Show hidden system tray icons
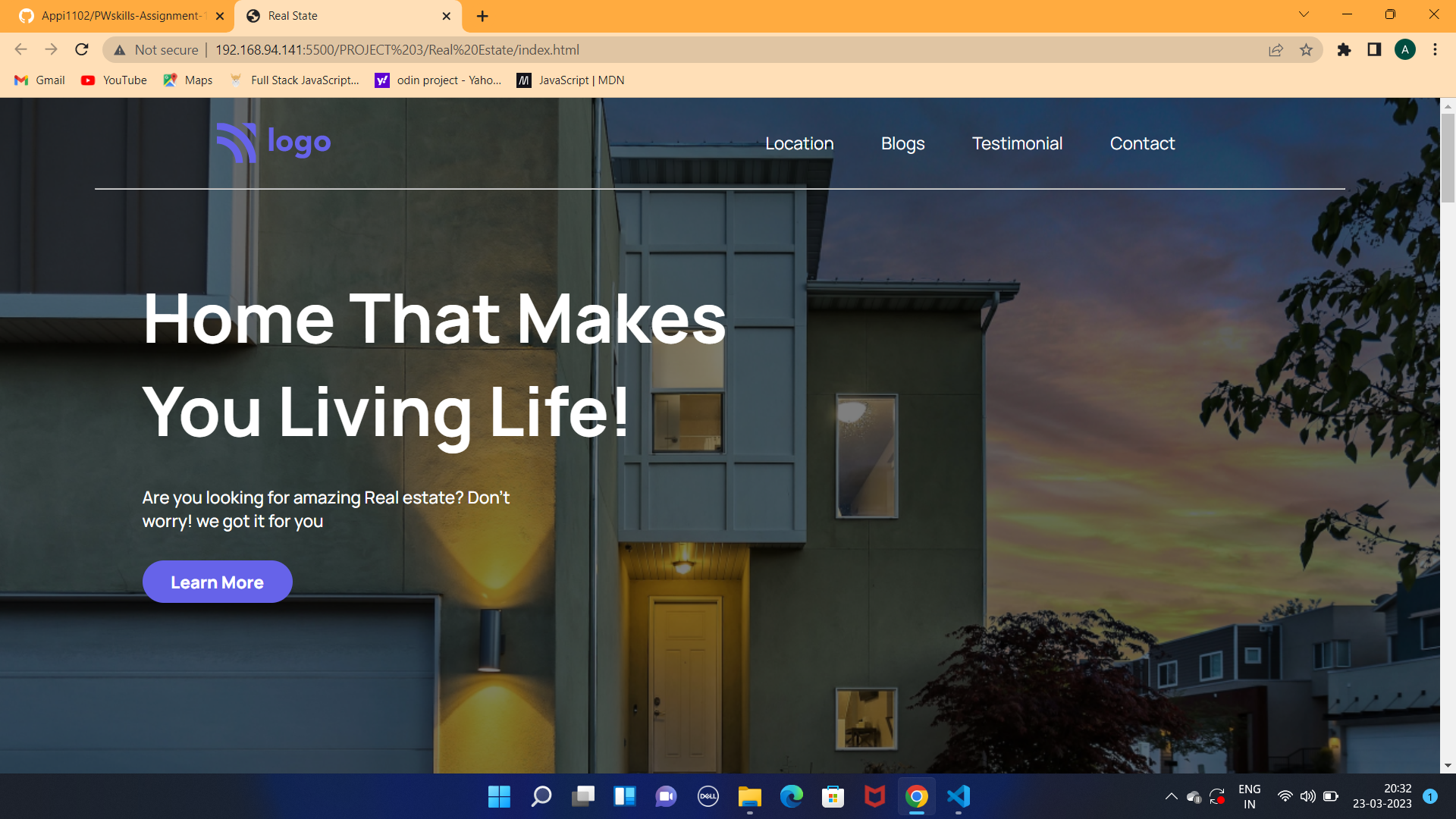1456x819 pixels. click(1171, 796)
